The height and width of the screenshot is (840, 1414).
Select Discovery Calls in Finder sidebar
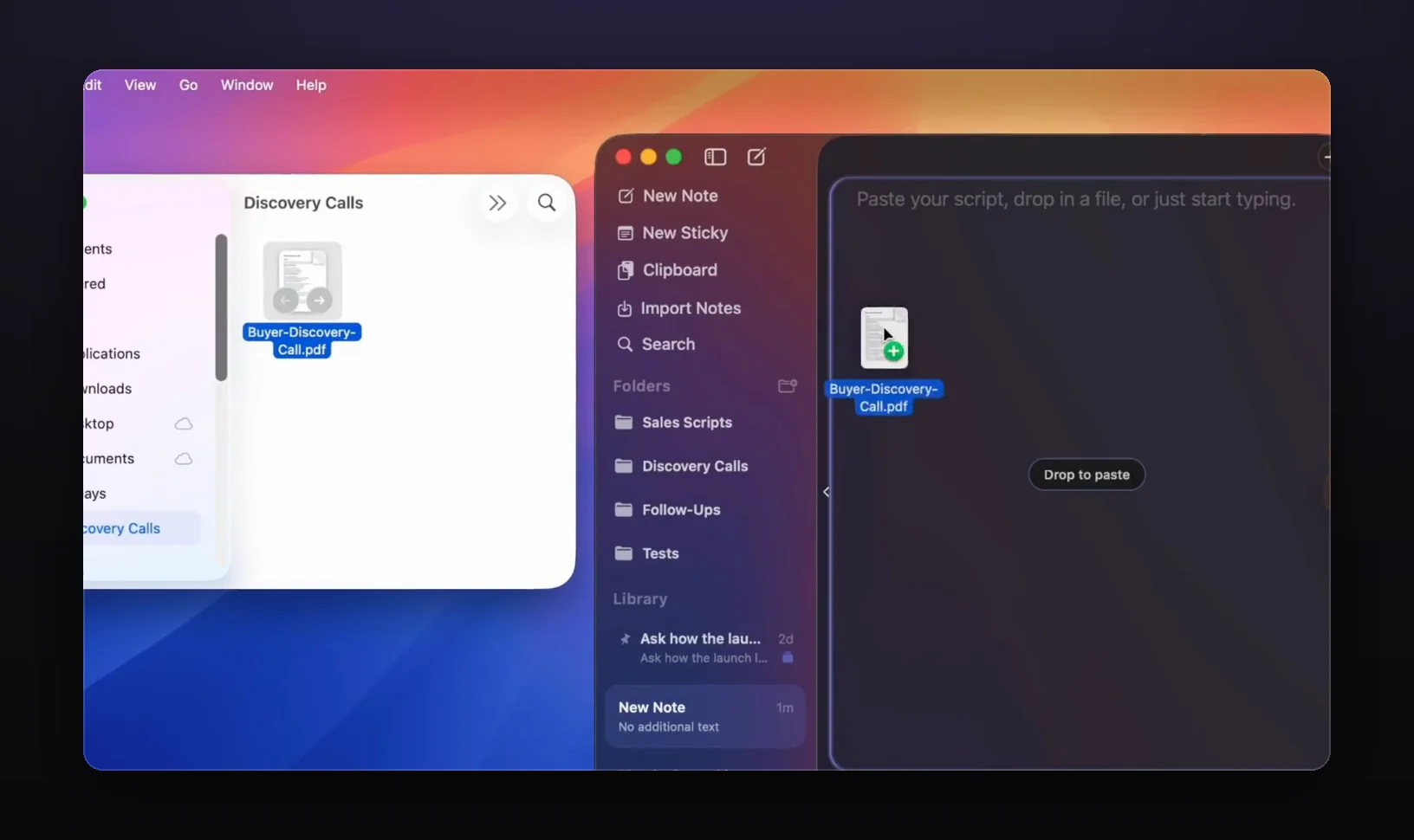point(142,528)
